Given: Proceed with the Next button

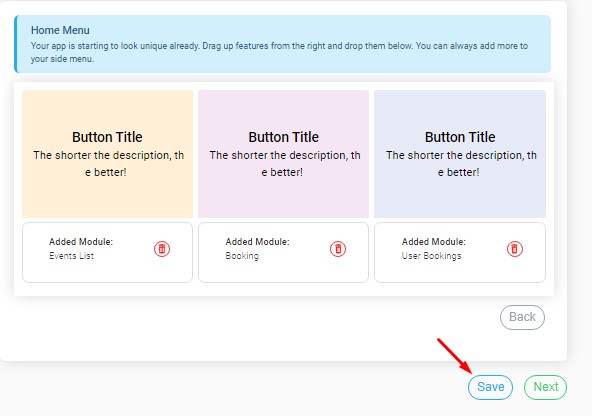Looking at the screenshot, I should (x=546, y=387).
